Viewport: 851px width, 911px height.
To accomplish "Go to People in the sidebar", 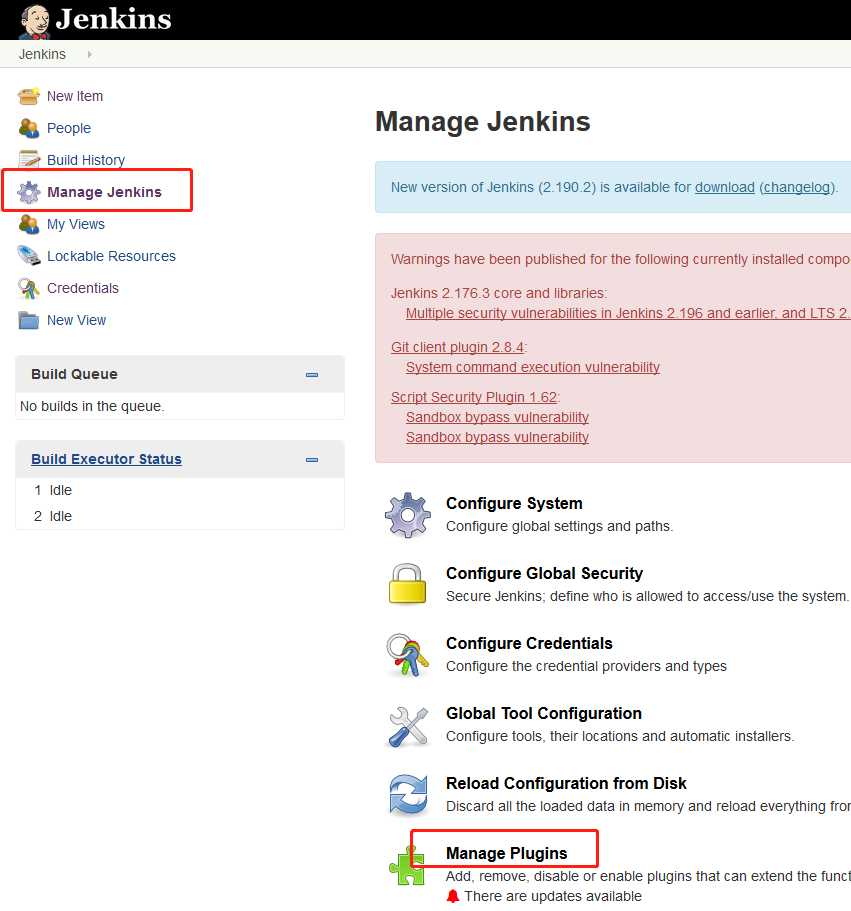I will [69, 128].
